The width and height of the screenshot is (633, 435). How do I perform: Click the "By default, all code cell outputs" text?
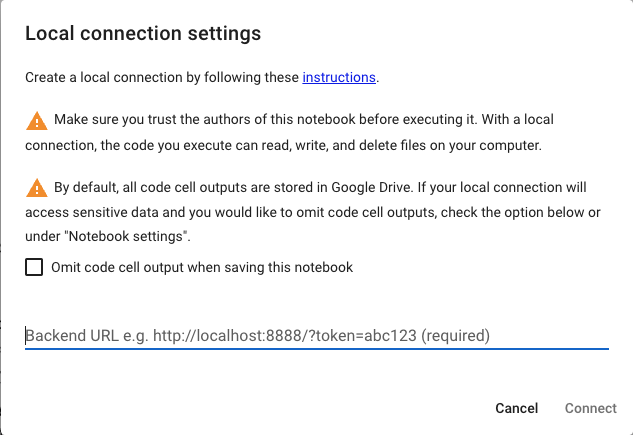coord(161,187)
